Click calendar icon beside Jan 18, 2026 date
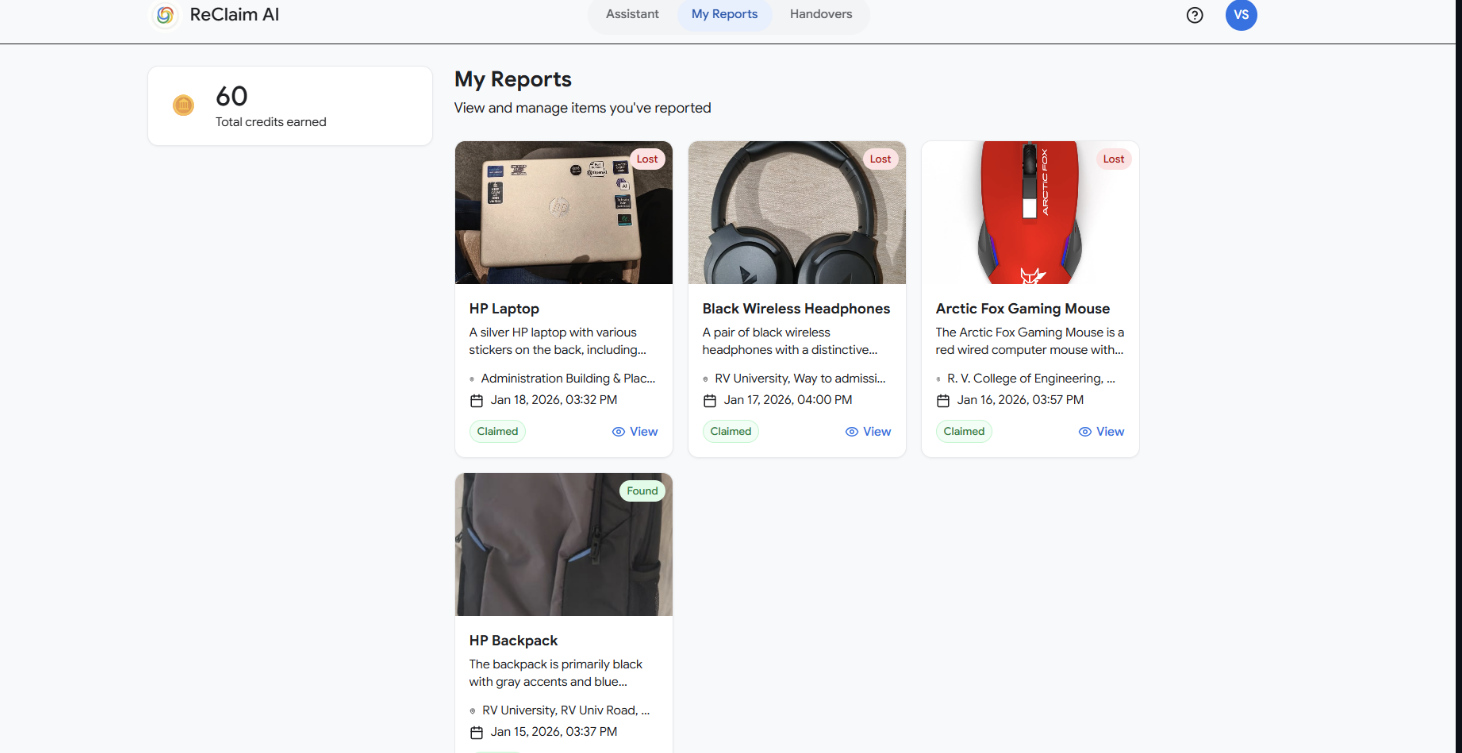 click(477, 400)
